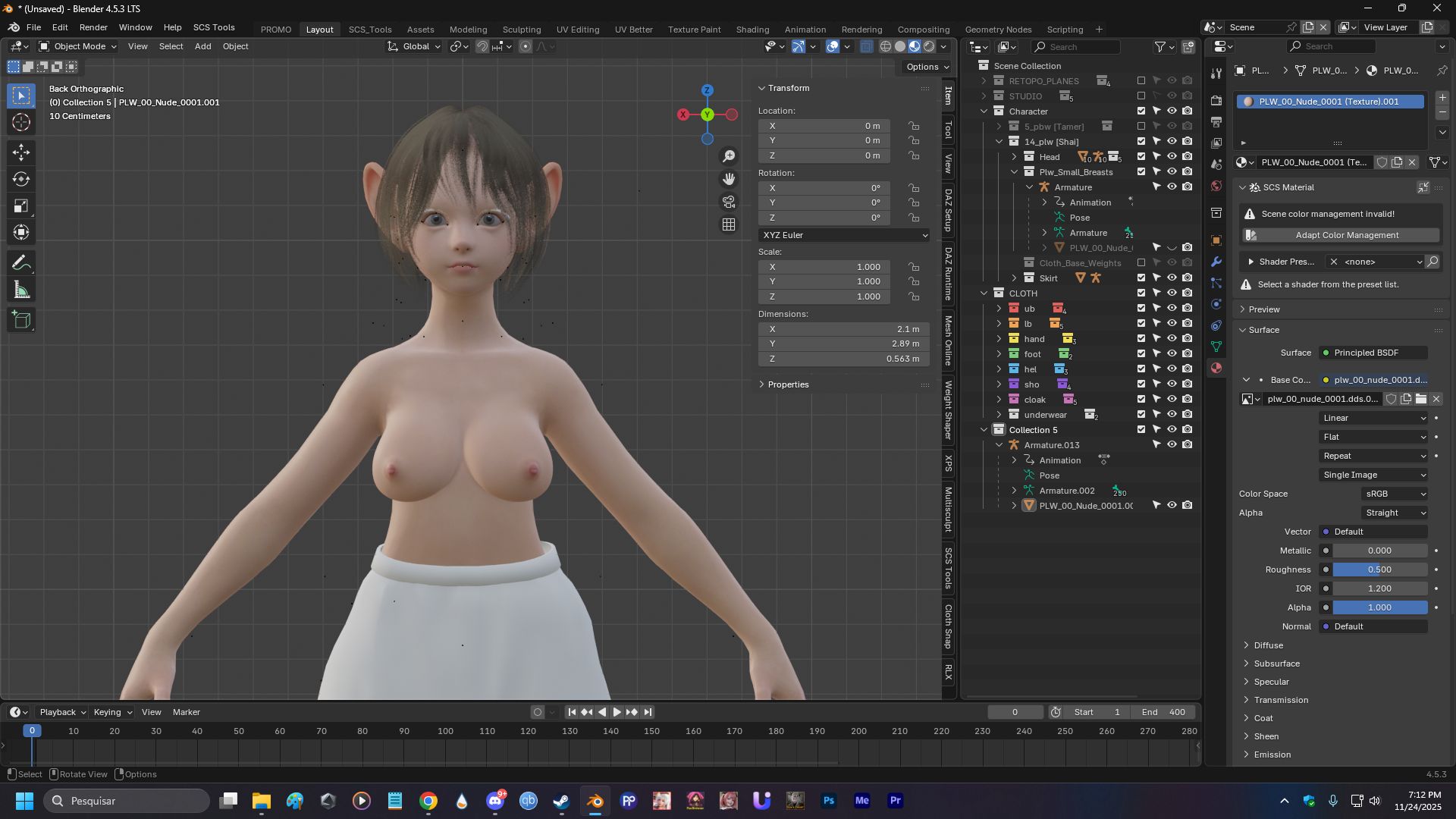Screen dimensions: 1456x819
Task: Expand the underwear collection
Action: [x=999, y=415]
